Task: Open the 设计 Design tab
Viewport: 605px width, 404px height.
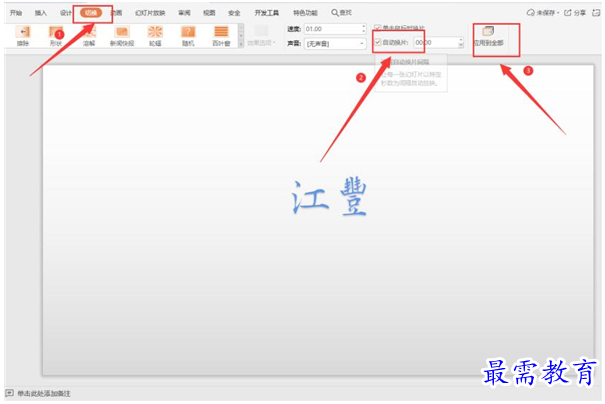Action: [66, 13]
